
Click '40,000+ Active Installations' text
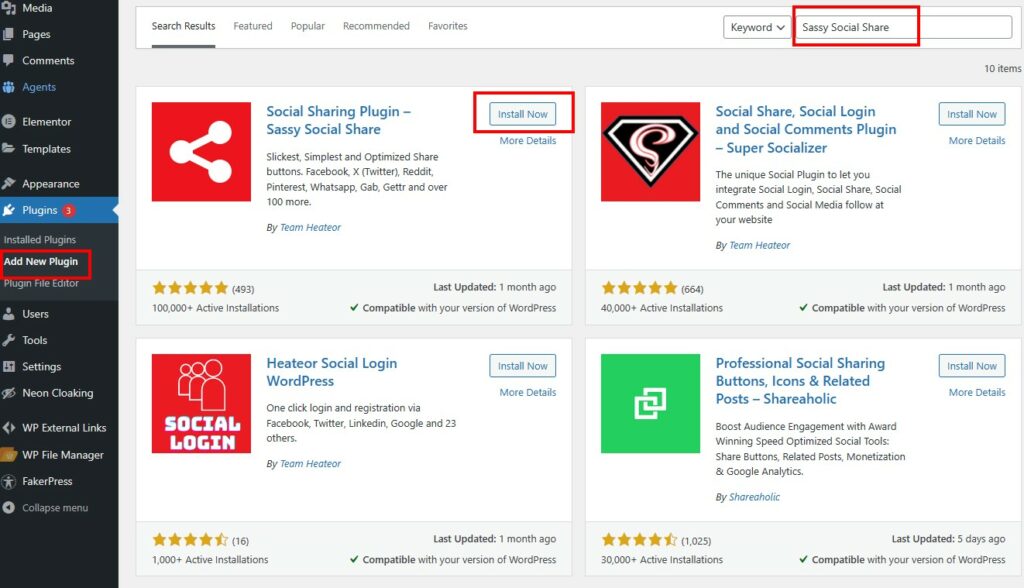[662, 308]
